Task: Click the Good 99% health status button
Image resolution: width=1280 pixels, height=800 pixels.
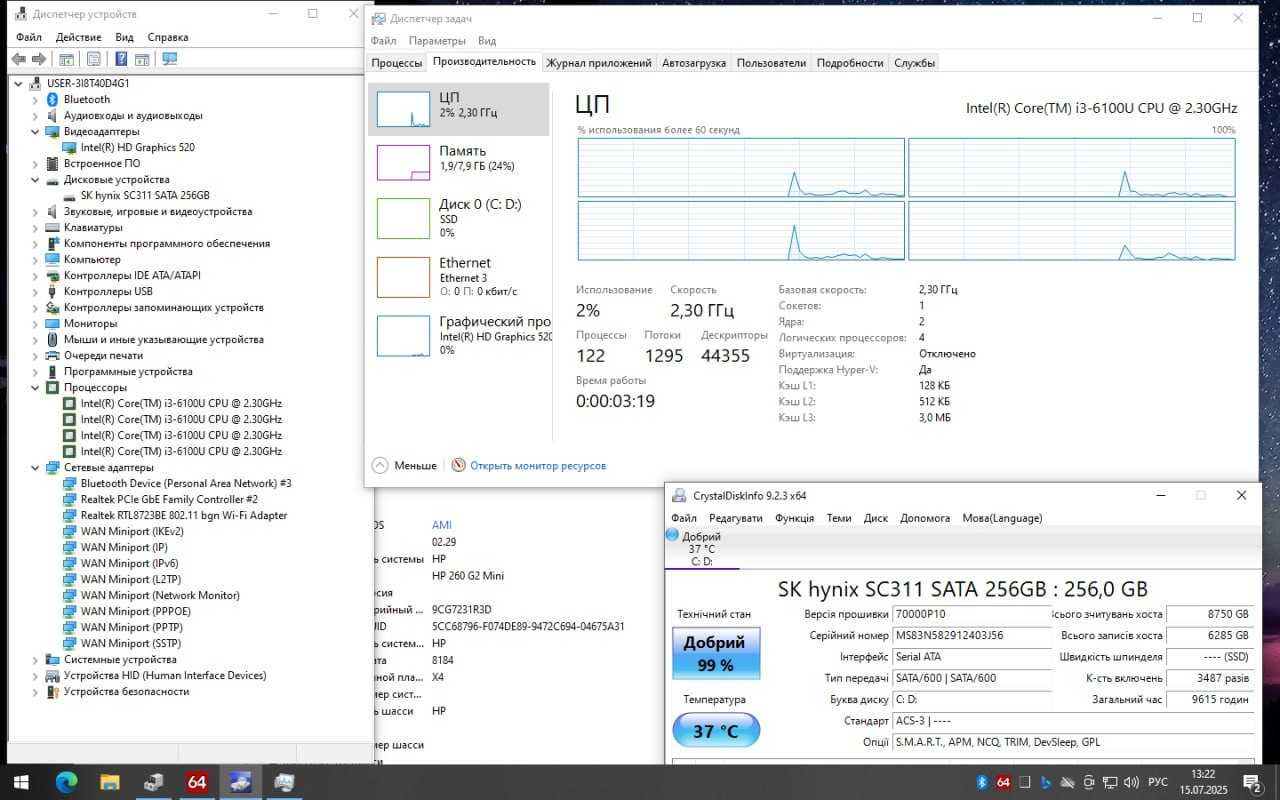Action: coord(716,653)
